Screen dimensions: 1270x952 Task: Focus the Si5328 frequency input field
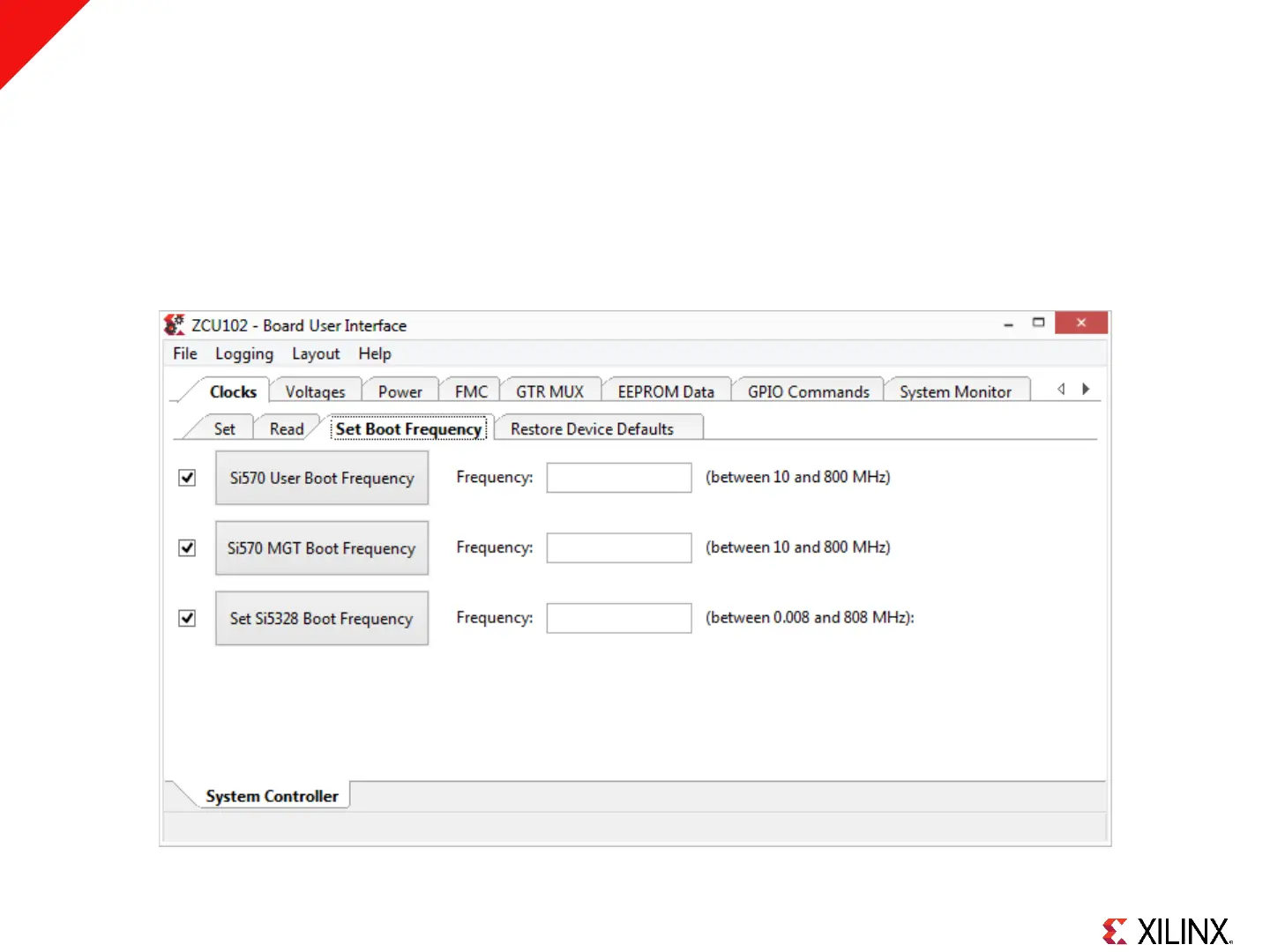[619, 618]
